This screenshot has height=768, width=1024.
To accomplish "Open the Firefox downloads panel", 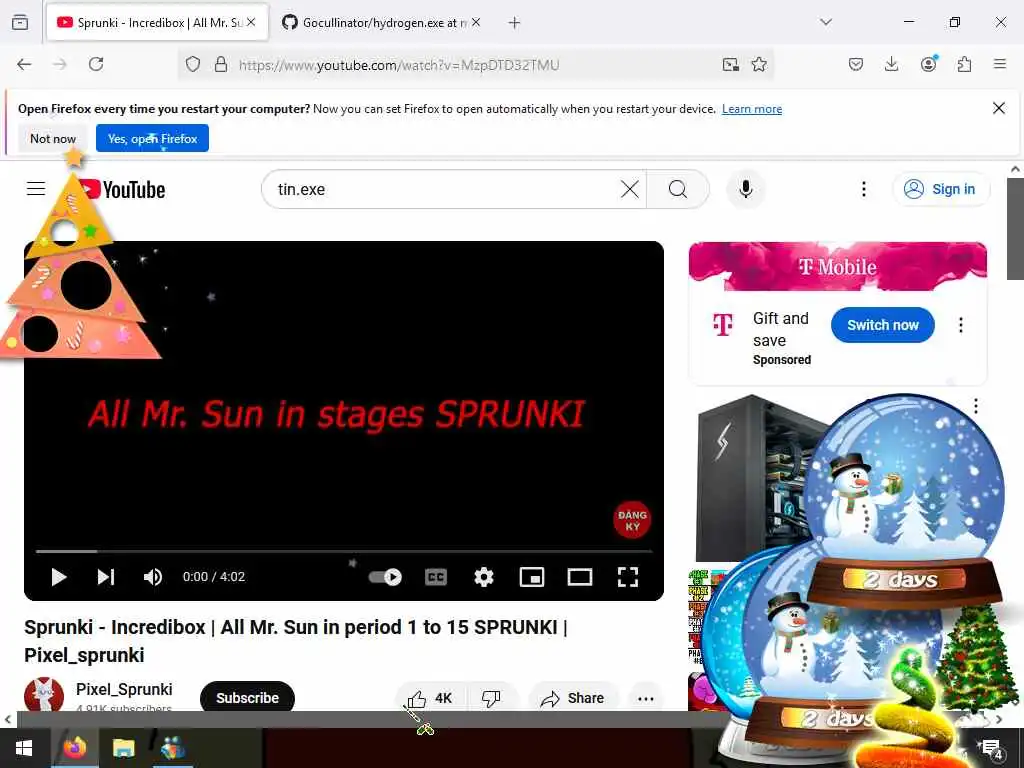I will 891,64.
